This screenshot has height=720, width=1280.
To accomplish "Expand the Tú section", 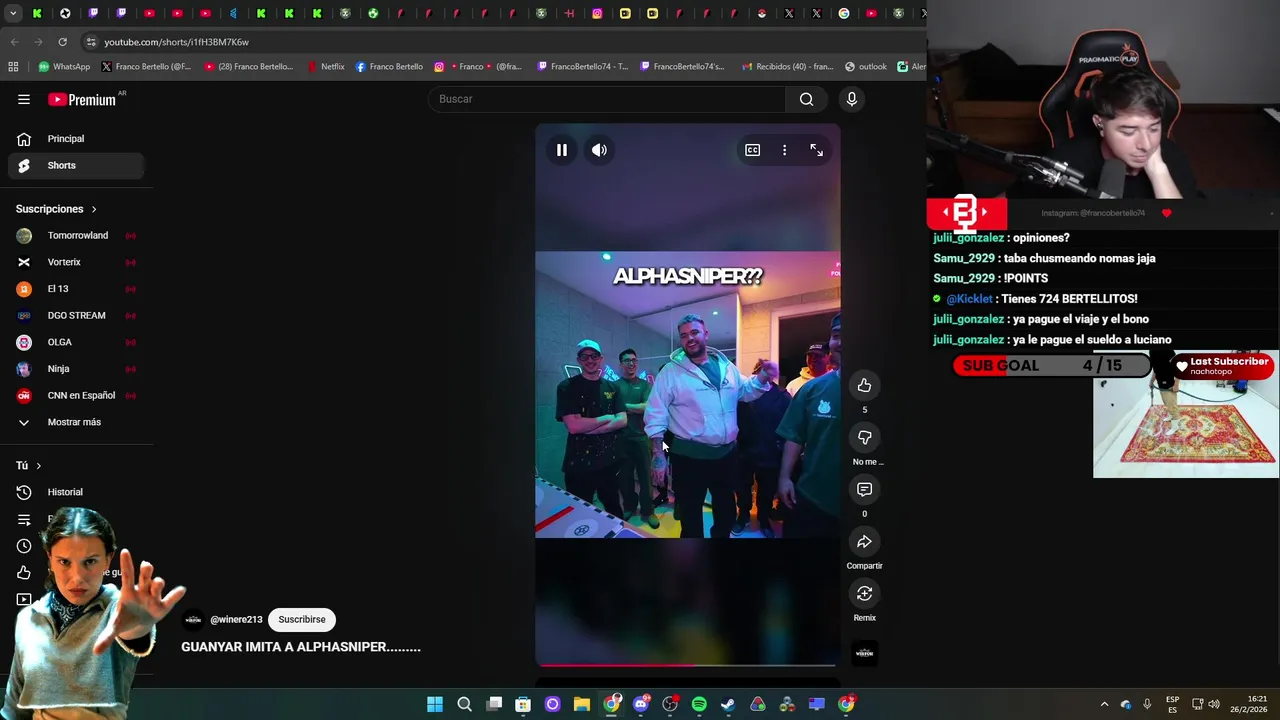I will pos(29,465).
